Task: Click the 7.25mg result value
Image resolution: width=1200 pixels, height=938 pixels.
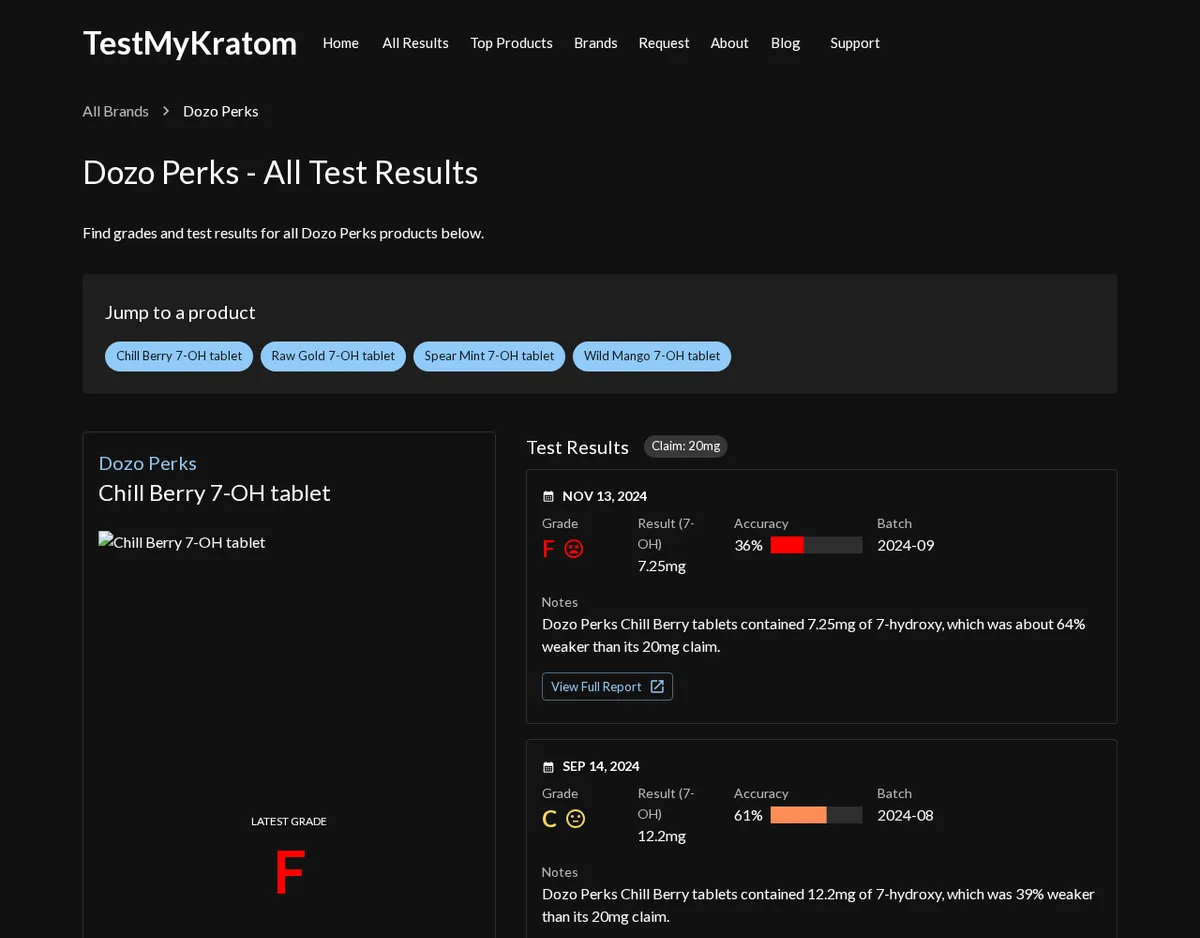Action: (x=662, y=566)
